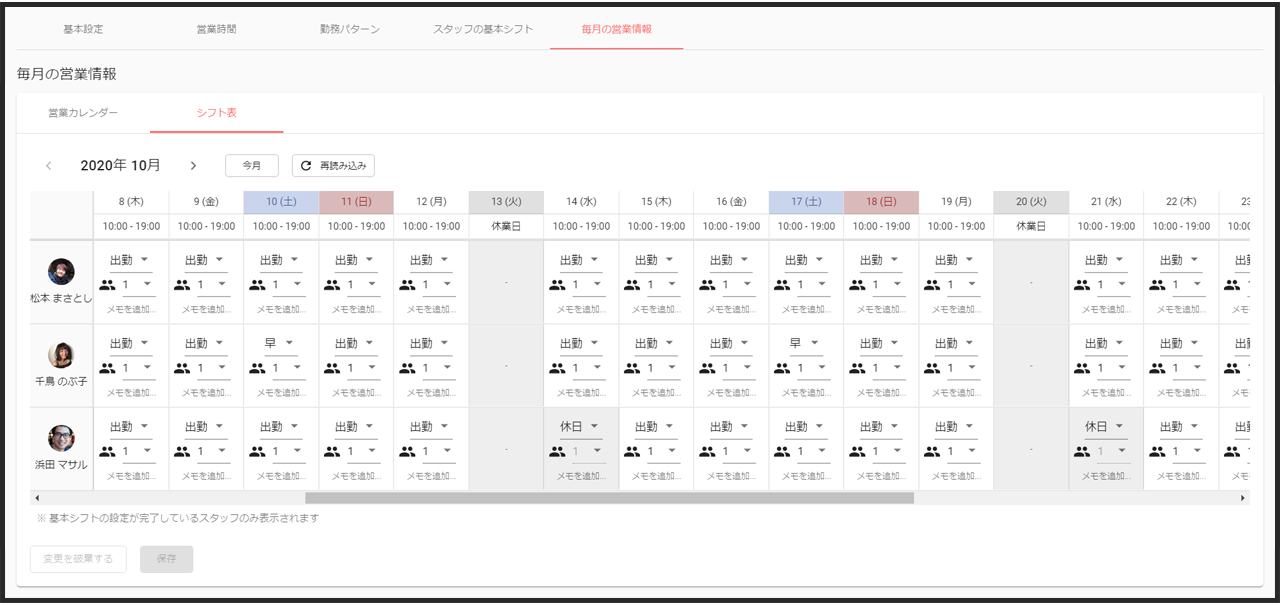
Task: Click people icon for 千鳥 on 14 (水)
Action: 557,368
